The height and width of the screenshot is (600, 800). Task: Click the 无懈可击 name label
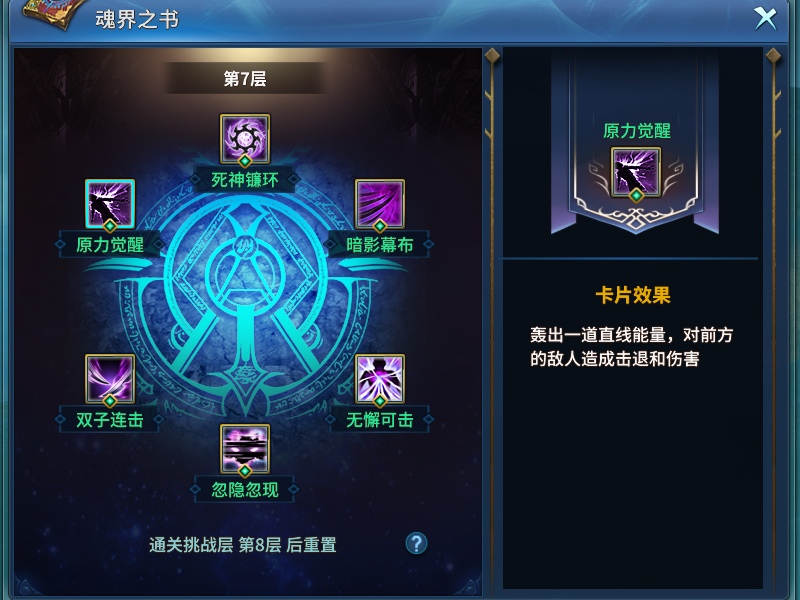[380, 420]
